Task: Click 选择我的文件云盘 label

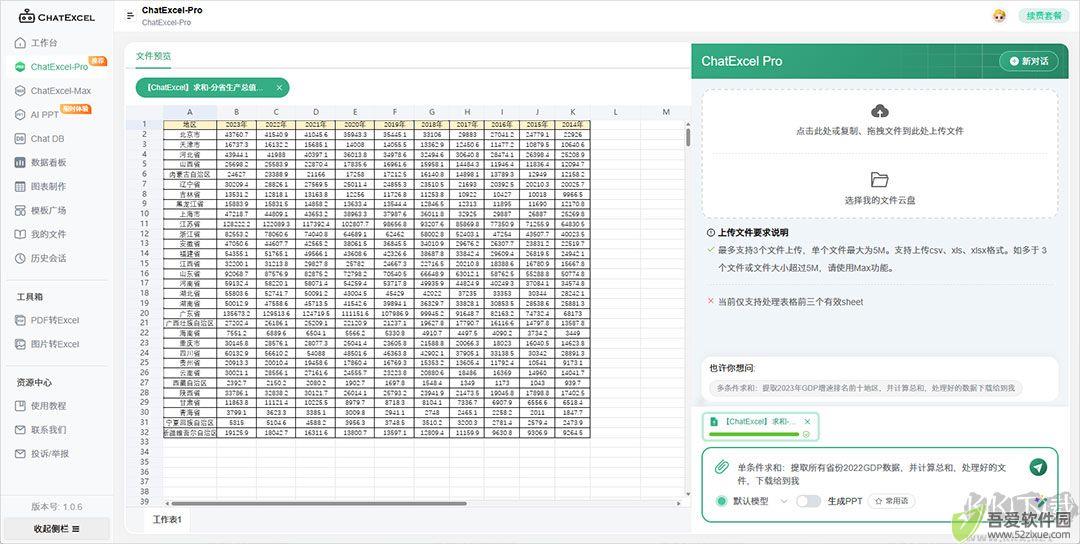Action: [880, 200]
